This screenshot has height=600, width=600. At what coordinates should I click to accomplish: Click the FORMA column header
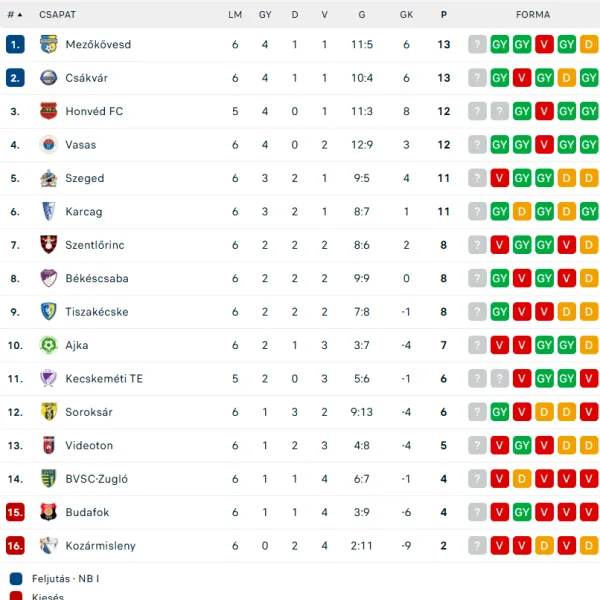point(533,15)
